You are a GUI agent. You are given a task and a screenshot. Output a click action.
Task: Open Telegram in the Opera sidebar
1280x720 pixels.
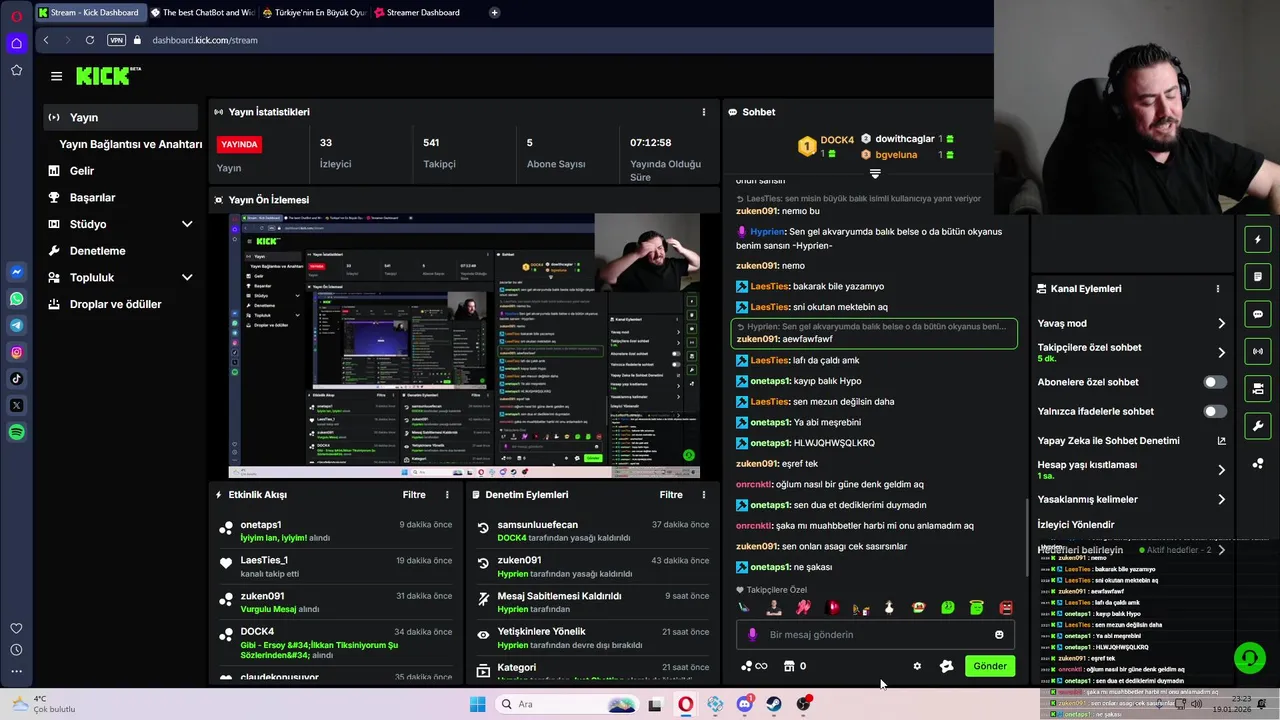[16, 325]
